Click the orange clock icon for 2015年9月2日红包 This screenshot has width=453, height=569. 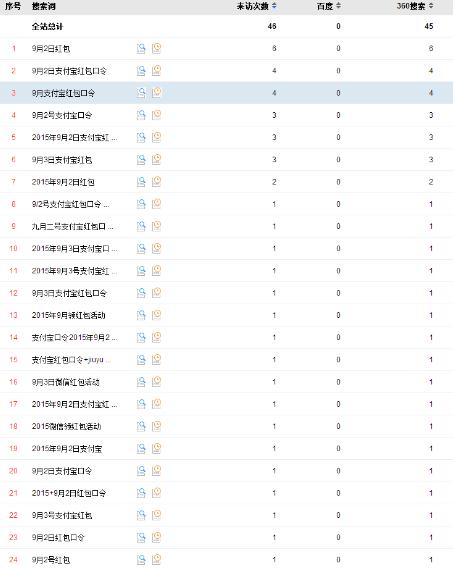tap(156, 181)
